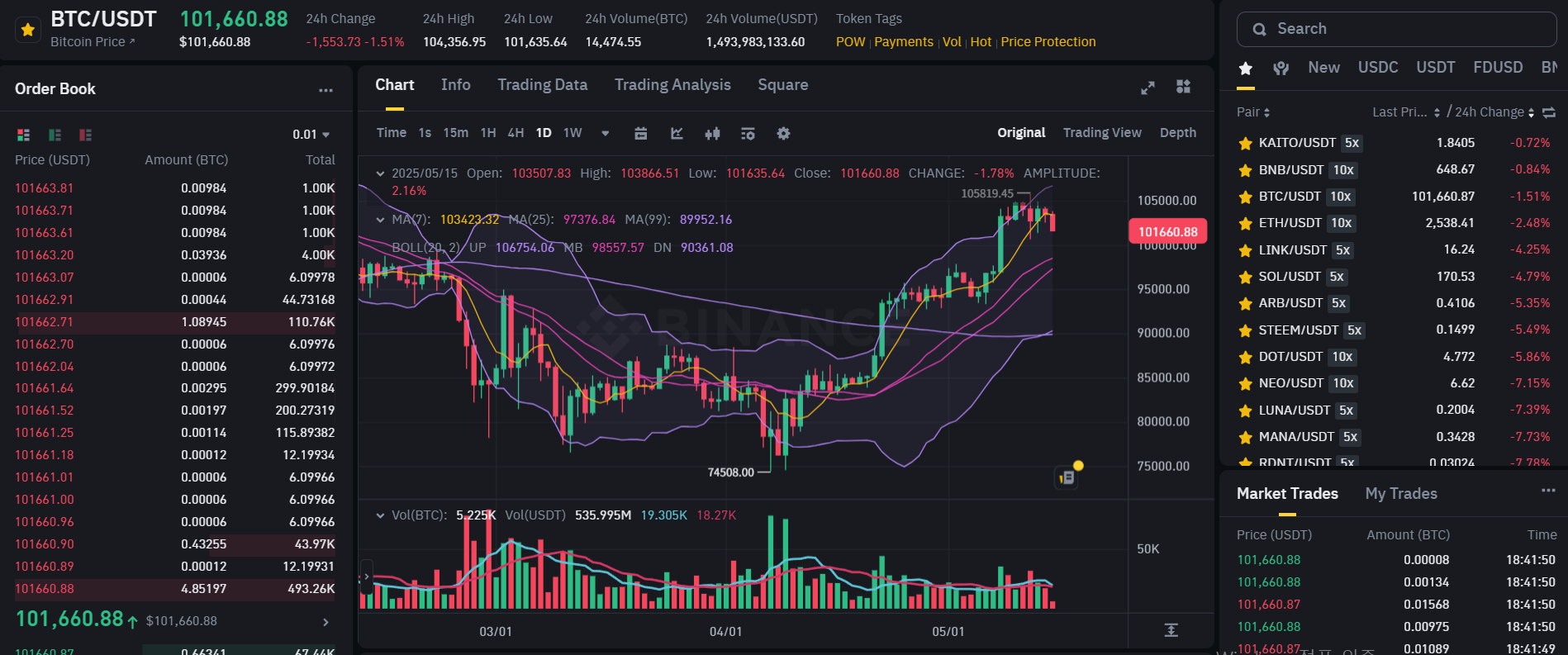Collapse OHLC info line chevron
This screenshot has height=655, width=1568.
380,173
